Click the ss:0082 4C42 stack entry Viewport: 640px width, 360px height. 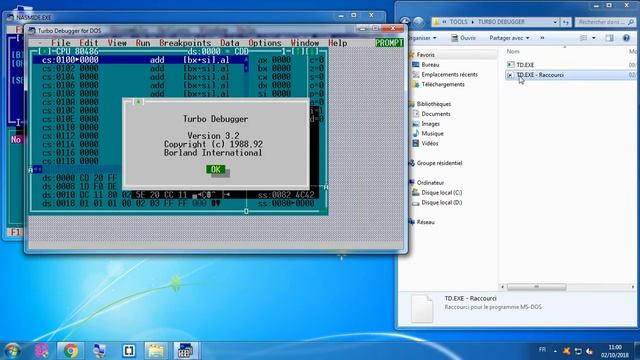(x=286, y=195)
